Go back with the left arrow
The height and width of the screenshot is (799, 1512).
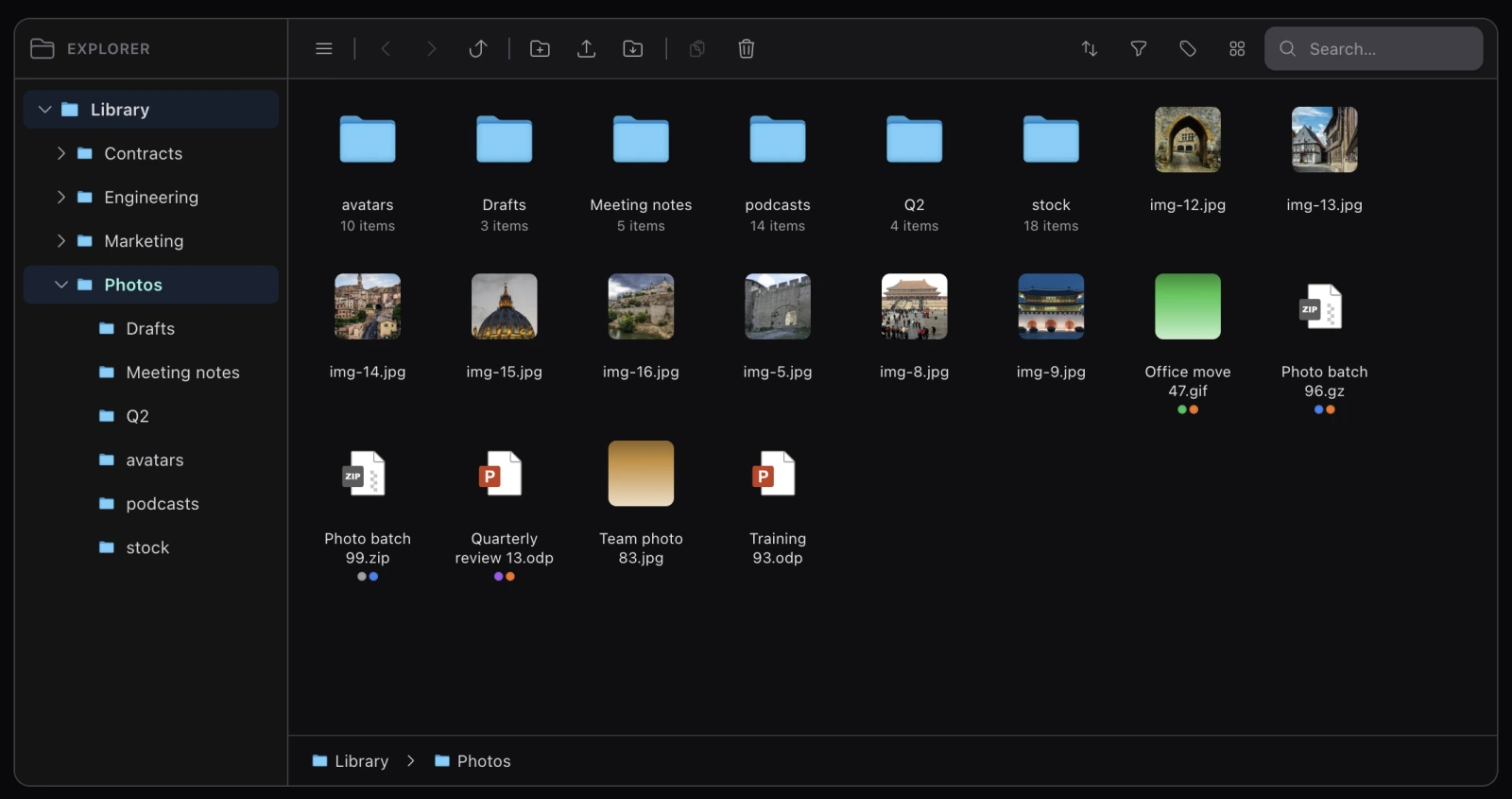point(386,48)
